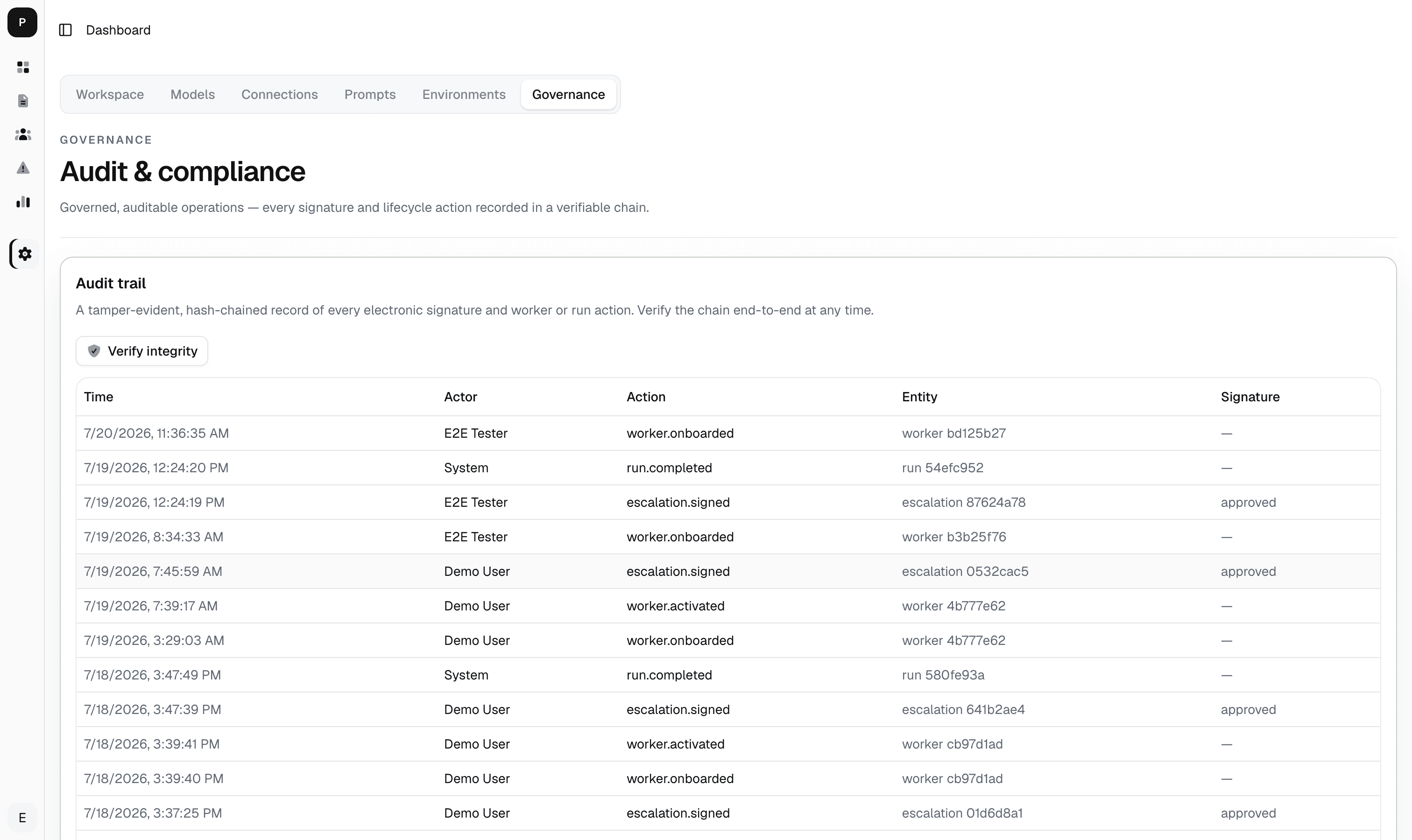This screenshot has width=1412, height=840.
Task: Click entity run 580fe93a
Action: click(x=943, y=675)
